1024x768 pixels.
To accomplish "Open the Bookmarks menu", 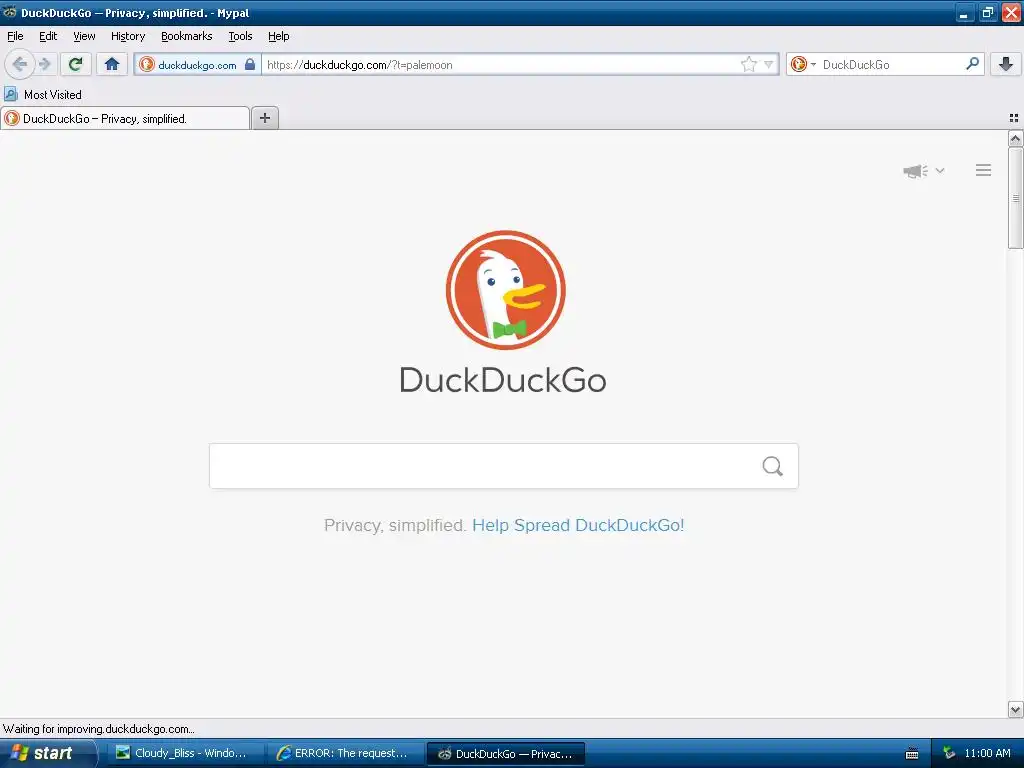I will click(186, 36).
